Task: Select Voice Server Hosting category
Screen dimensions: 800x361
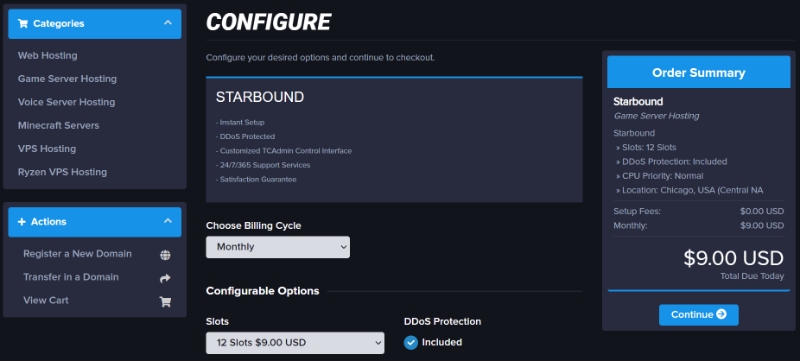Action: tap(66, 102)
